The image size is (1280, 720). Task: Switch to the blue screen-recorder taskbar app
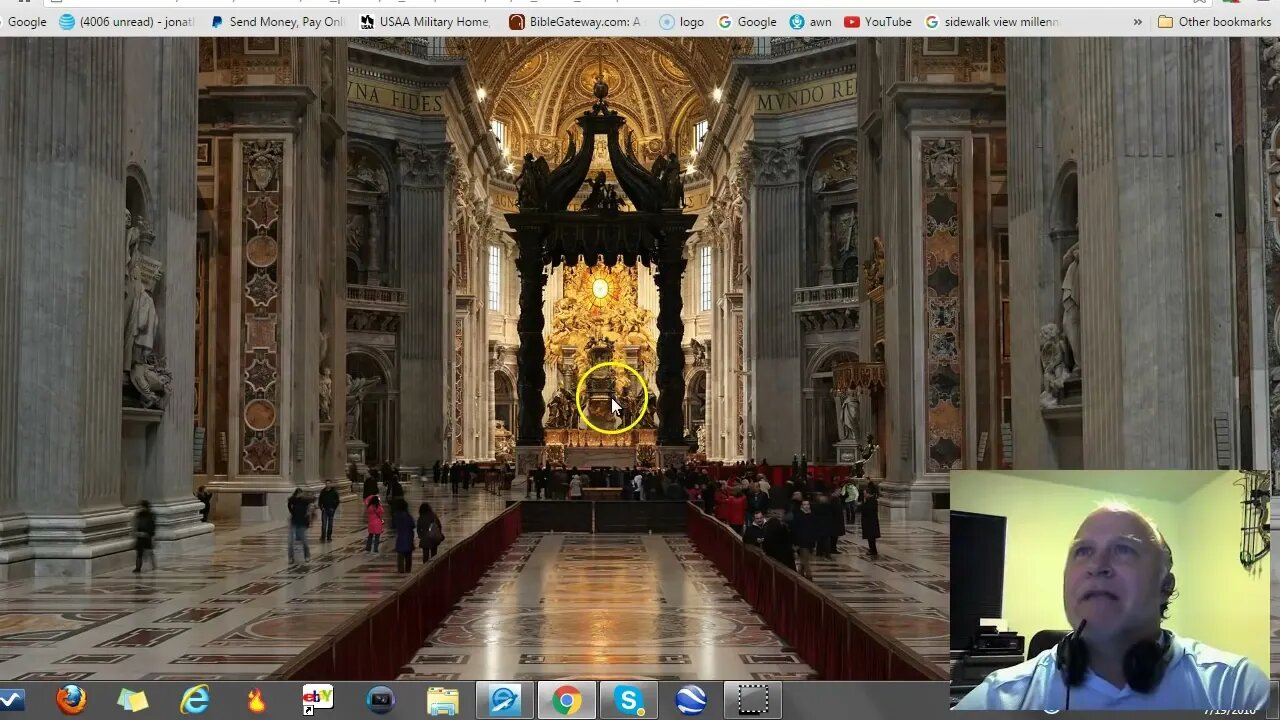504,700
